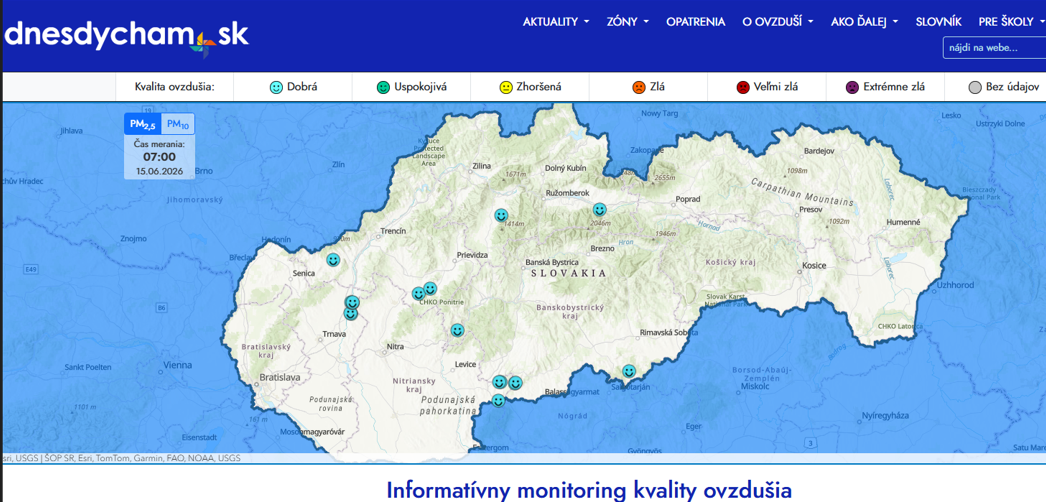Click the Humenné town label

[904, 222]
